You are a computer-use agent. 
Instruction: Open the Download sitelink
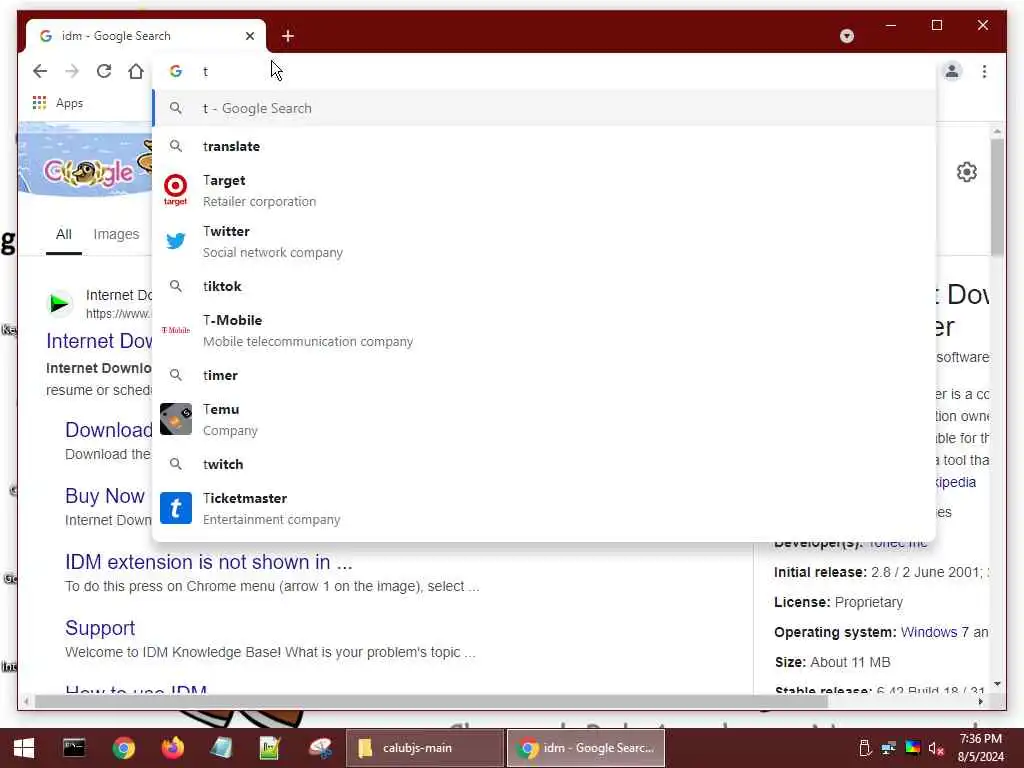coord(108,430)
